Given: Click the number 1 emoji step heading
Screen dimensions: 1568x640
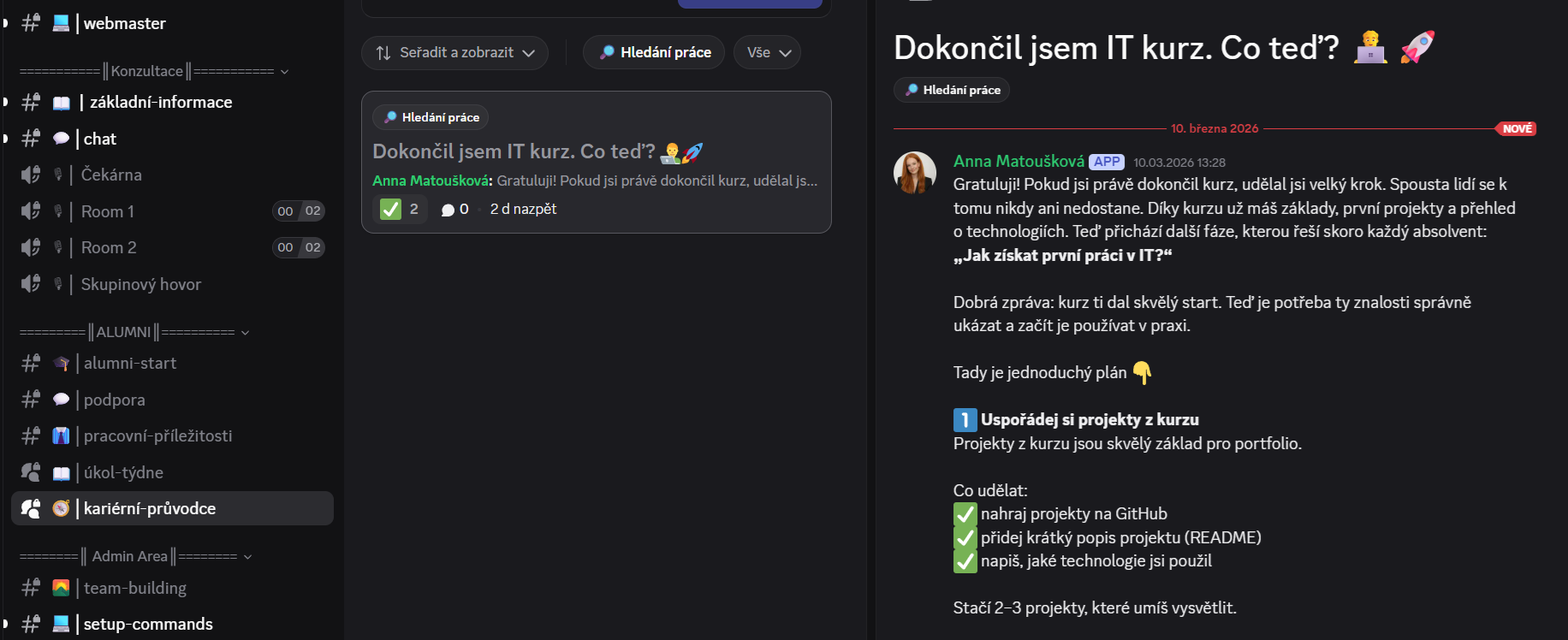Looking at the screenshot, I should pyautogui.click(x=965, y=420).
